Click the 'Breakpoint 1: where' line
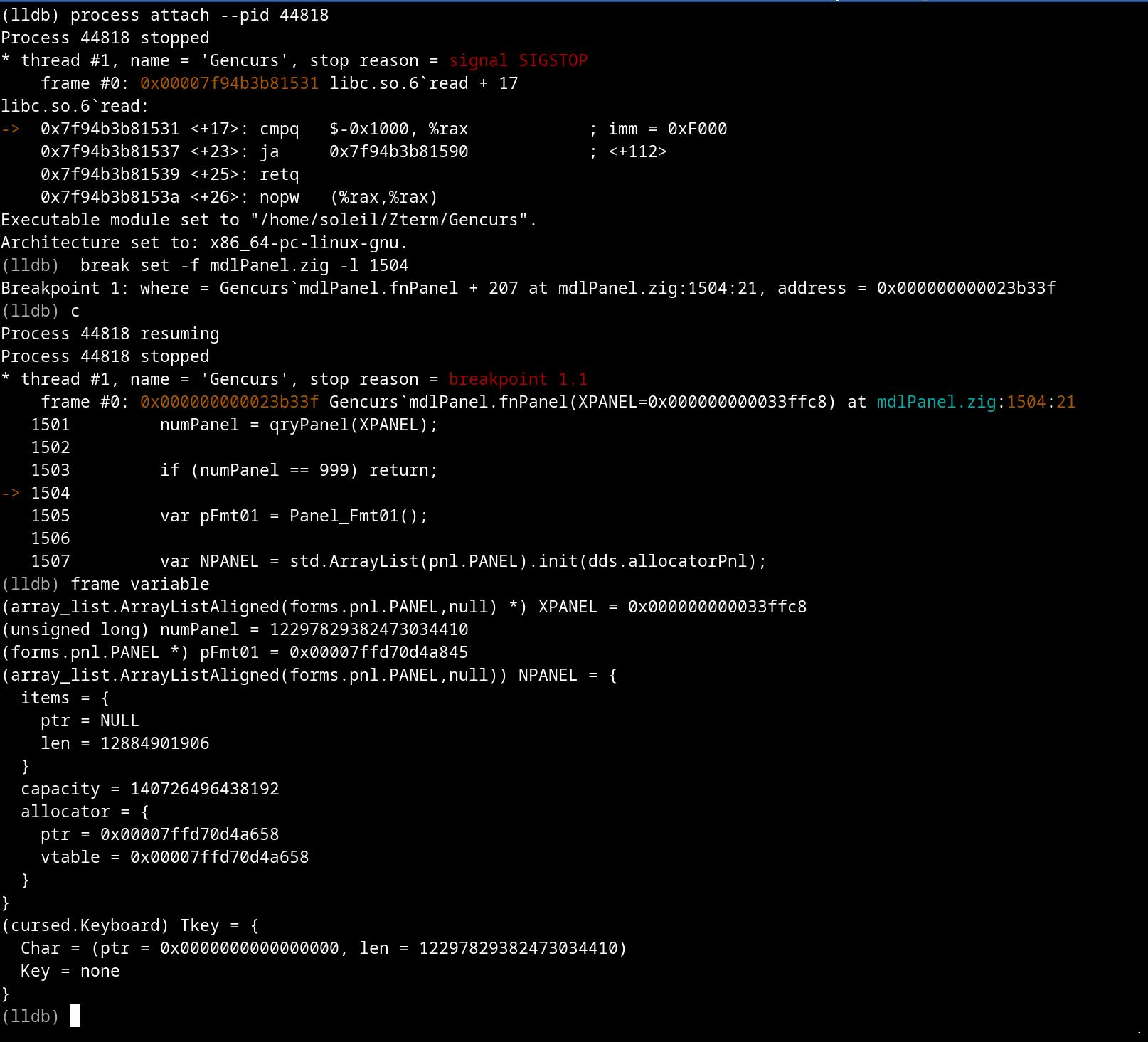The image size is (1148, 1042). (x=528, y=288)
